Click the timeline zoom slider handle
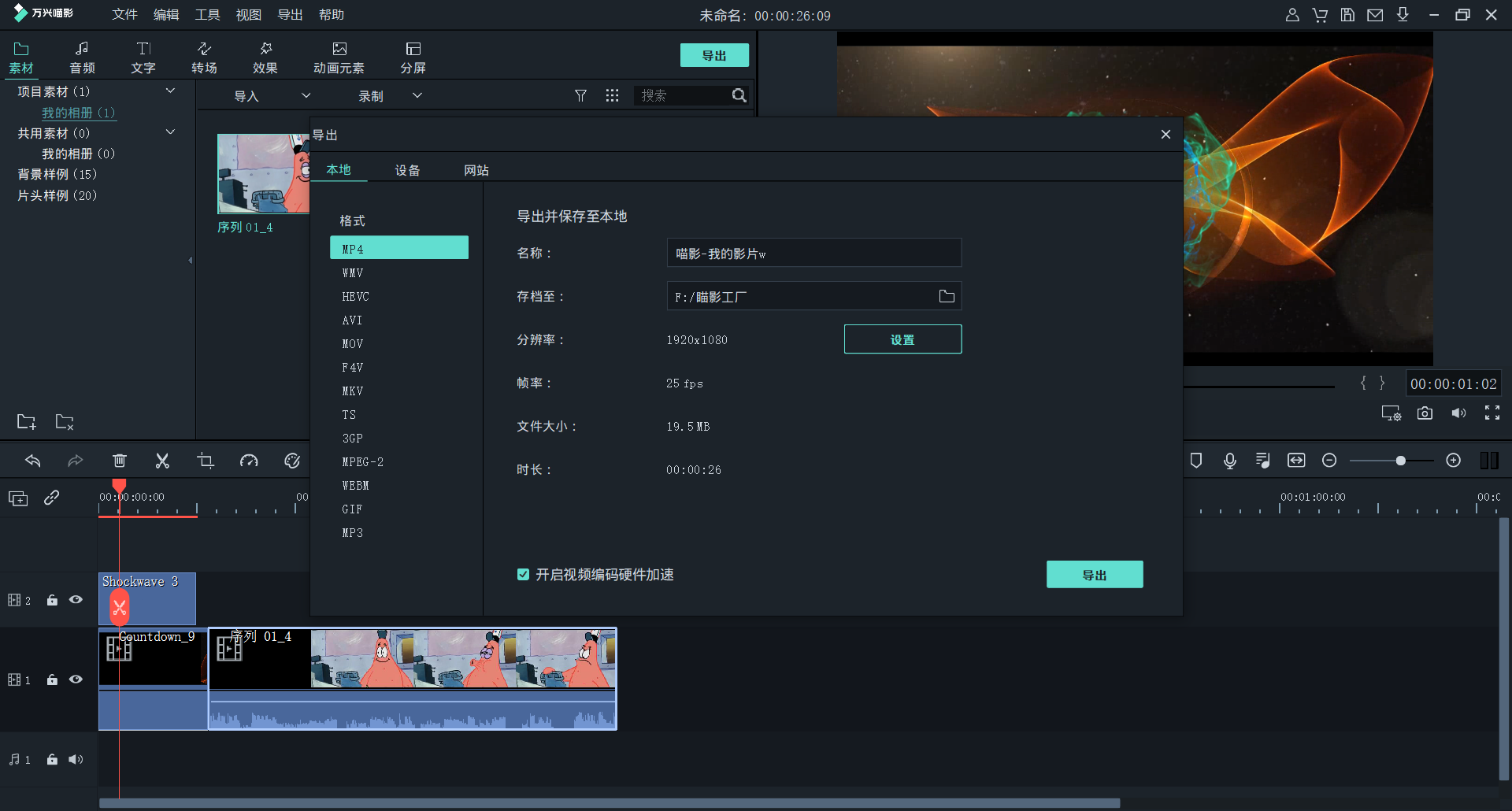The image size is (1512, 811). click(x=1400, y=461)
